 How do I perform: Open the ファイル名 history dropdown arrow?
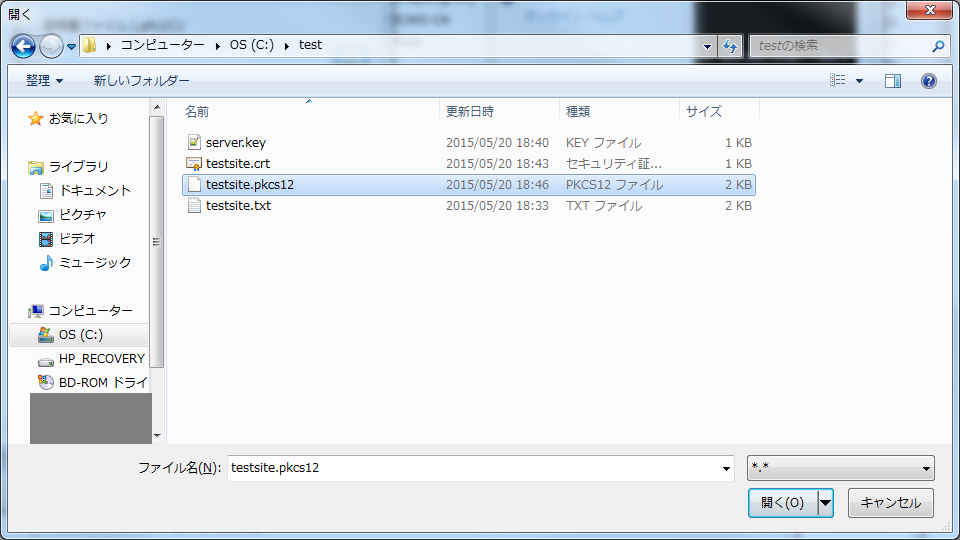pos(726,468)
